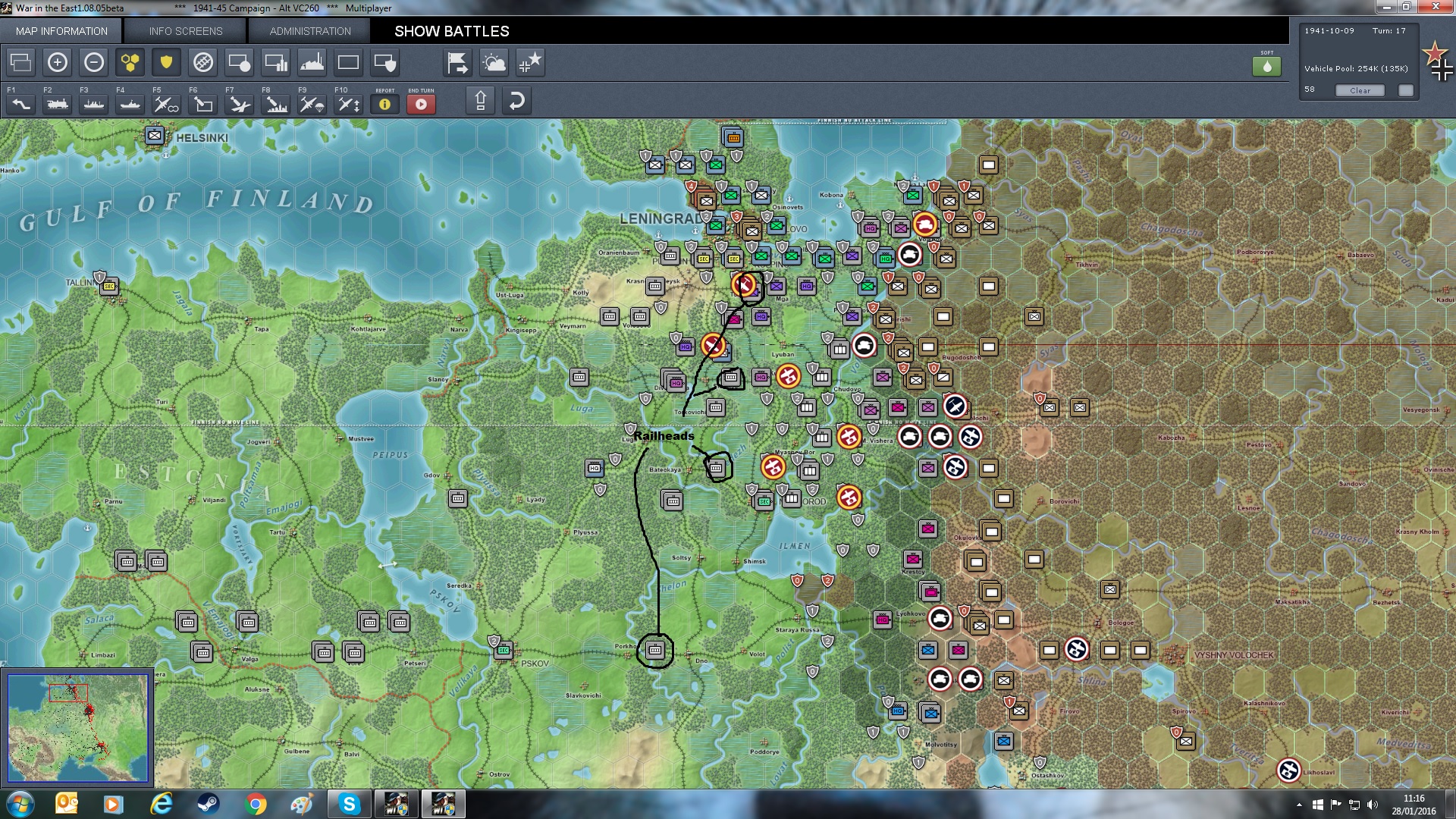Switch to Skype in the taskbar
This screenshot has height=819, width=1456.
point(349,804)
